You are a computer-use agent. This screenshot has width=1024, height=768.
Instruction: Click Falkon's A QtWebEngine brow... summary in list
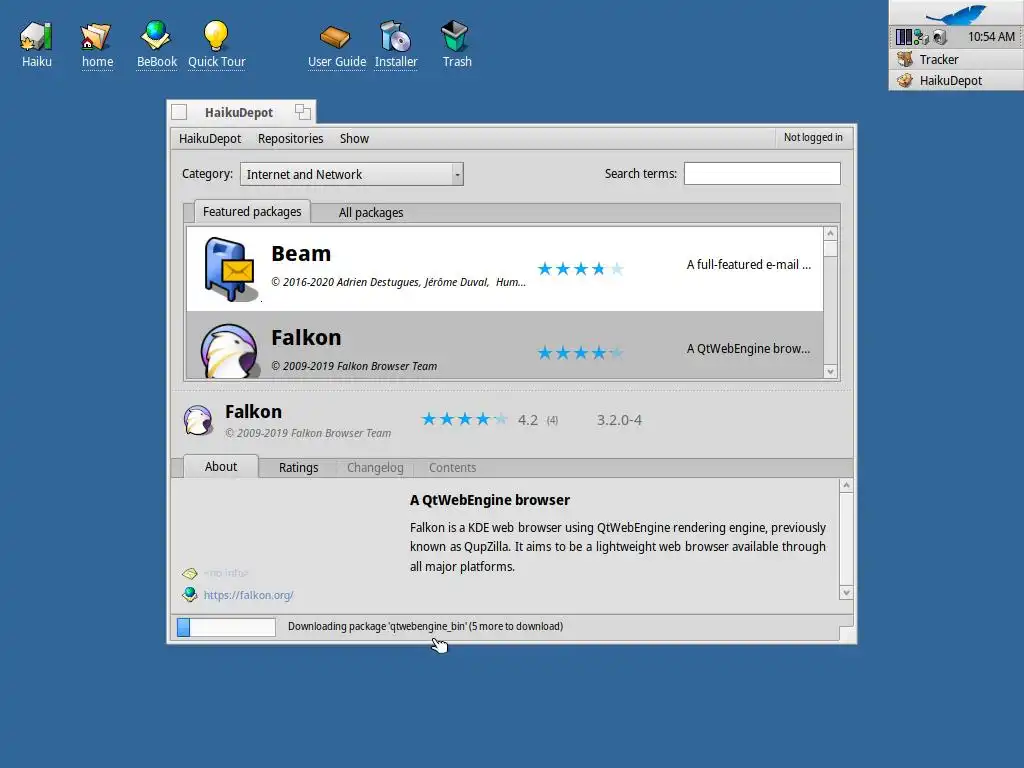pyautogui.click(x=748, y=349)
